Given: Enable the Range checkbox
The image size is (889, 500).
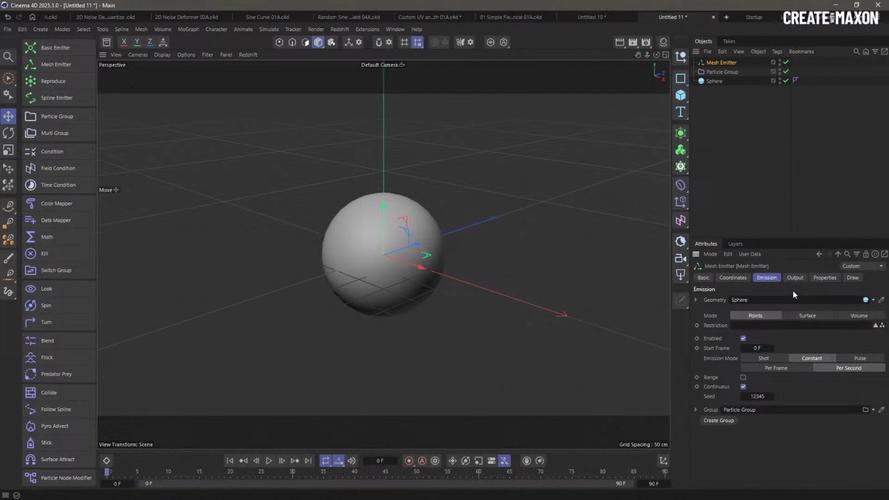Looking at the screenshot, I should tap(743, 377).
